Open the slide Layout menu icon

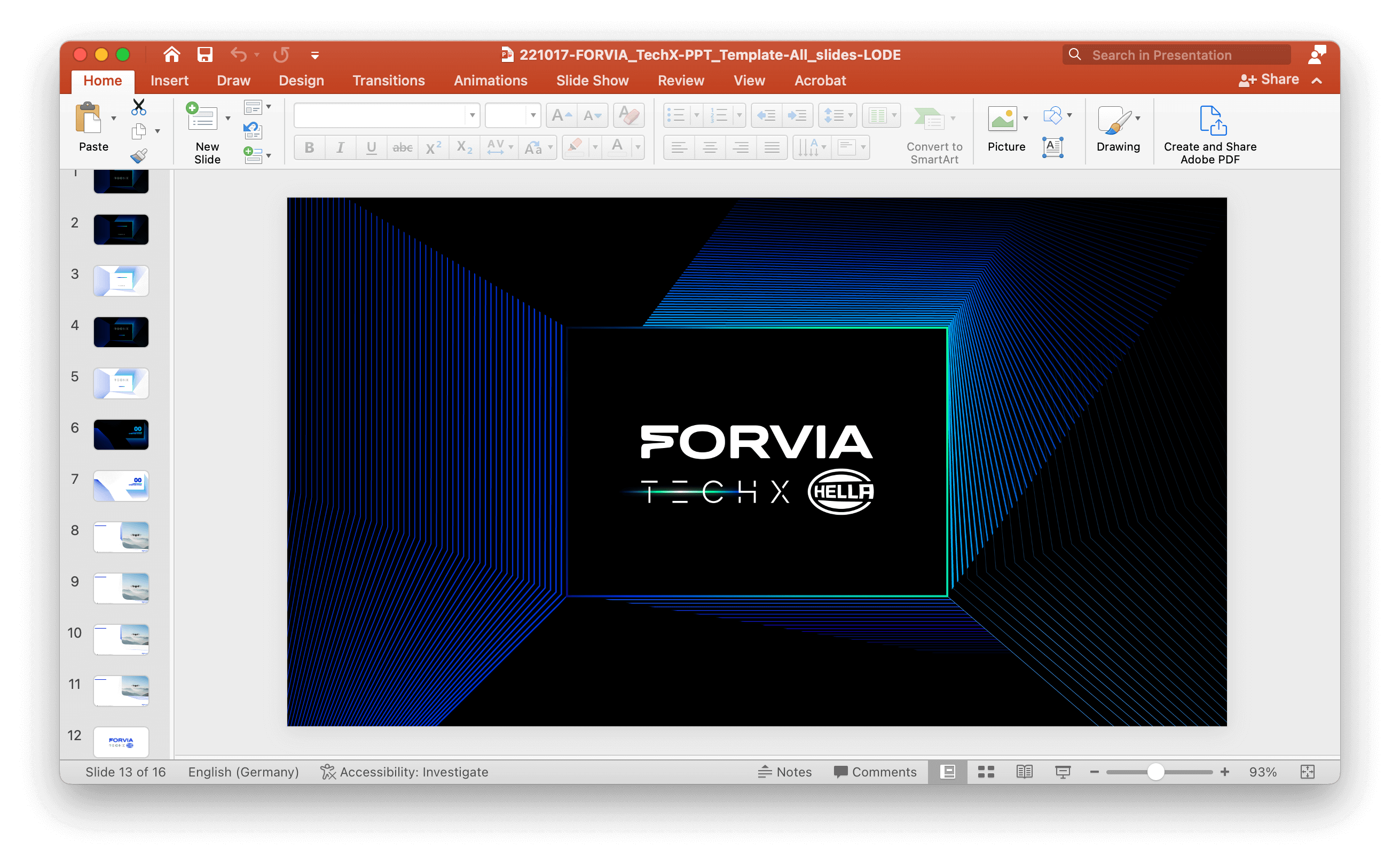tap(257, 107)
